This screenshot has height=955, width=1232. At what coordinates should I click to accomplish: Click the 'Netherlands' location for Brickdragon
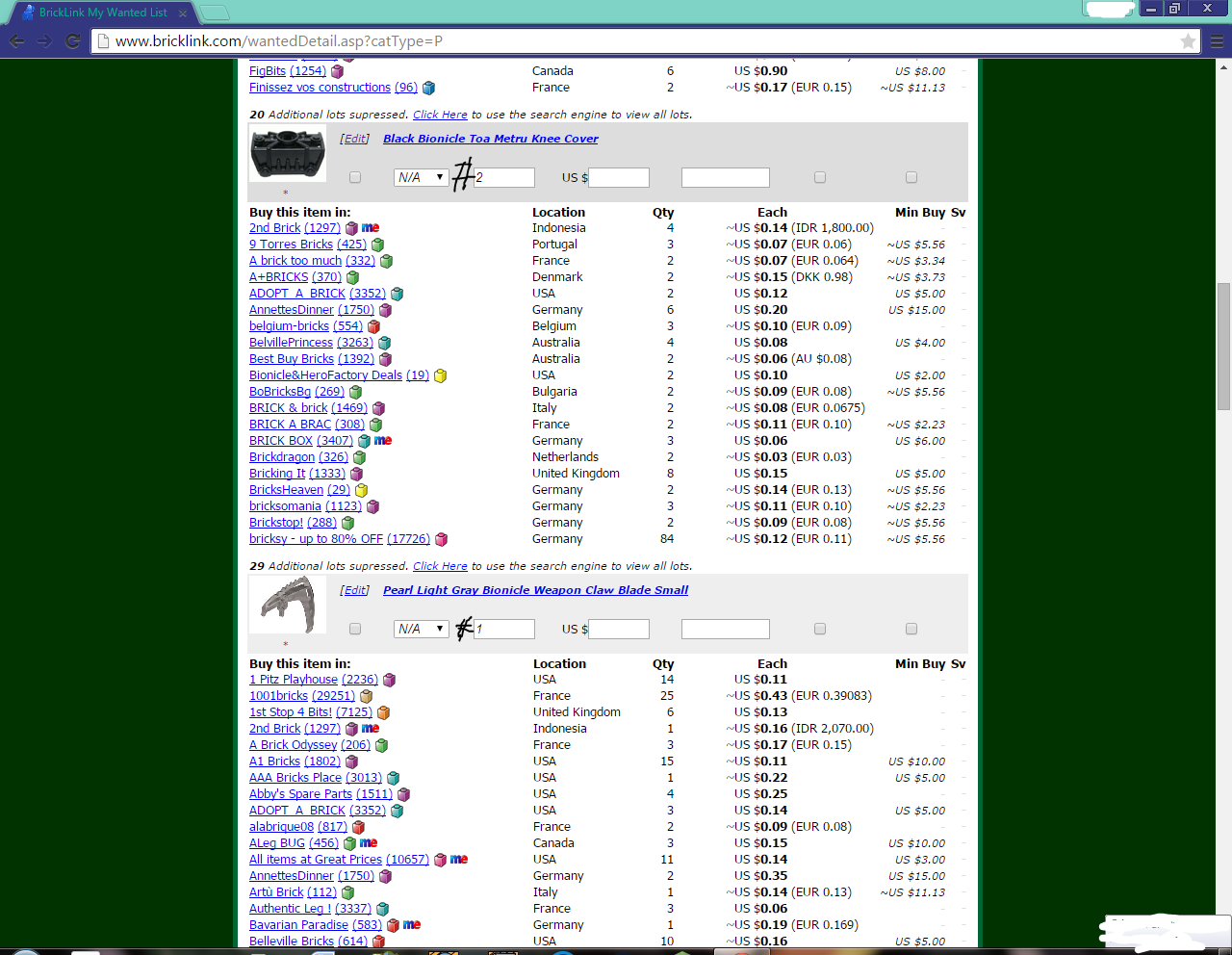point(565,457)
